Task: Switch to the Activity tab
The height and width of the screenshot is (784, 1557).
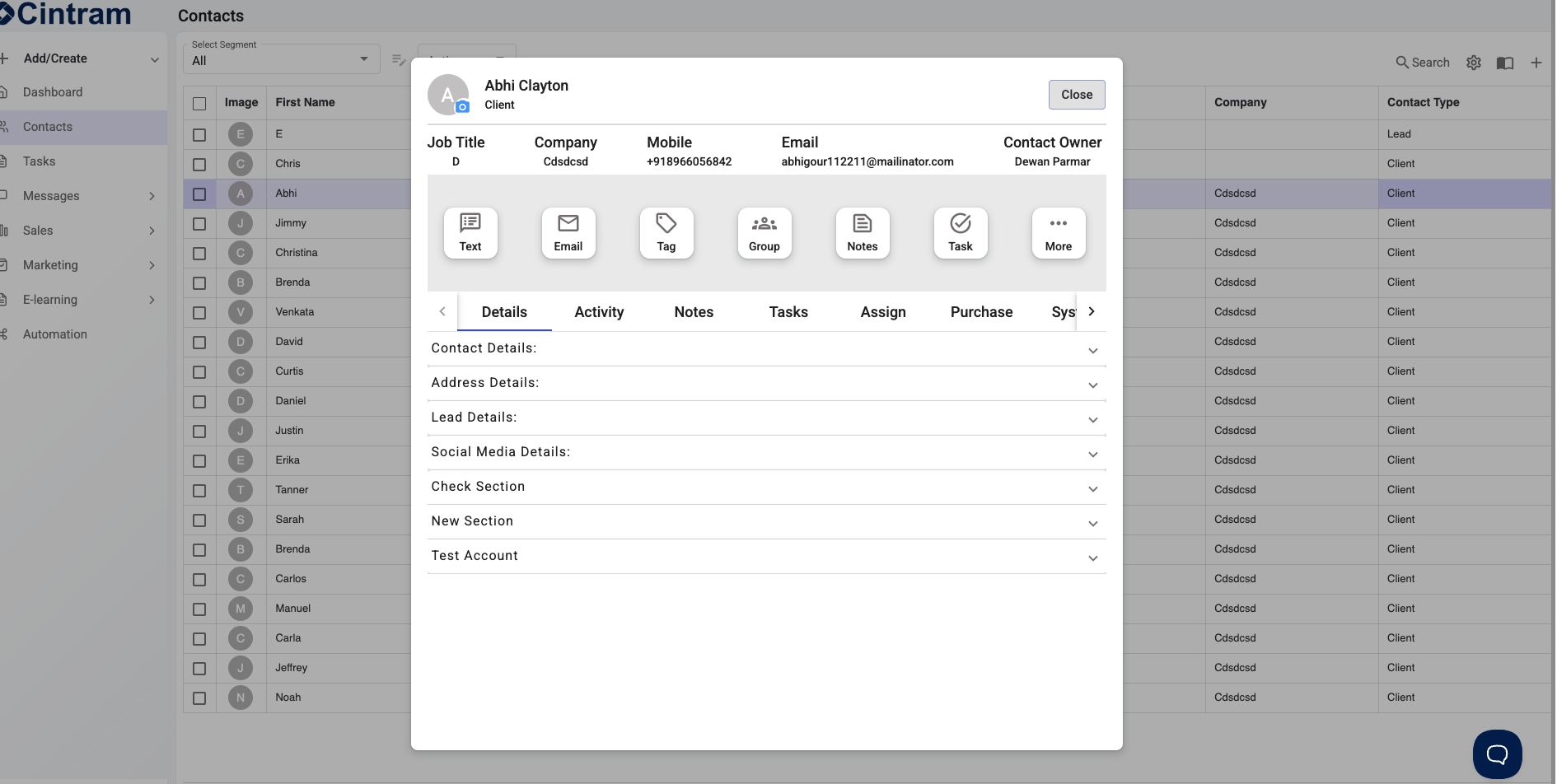Action: pyautogui.click(x=599, y=312)
